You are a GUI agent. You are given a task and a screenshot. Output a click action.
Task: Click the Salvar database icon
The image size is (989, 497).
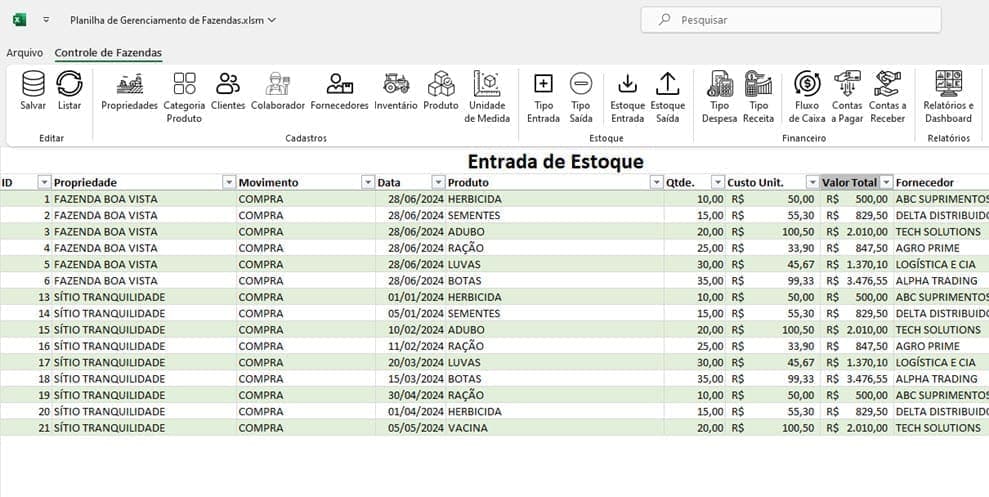coord(33,83)
